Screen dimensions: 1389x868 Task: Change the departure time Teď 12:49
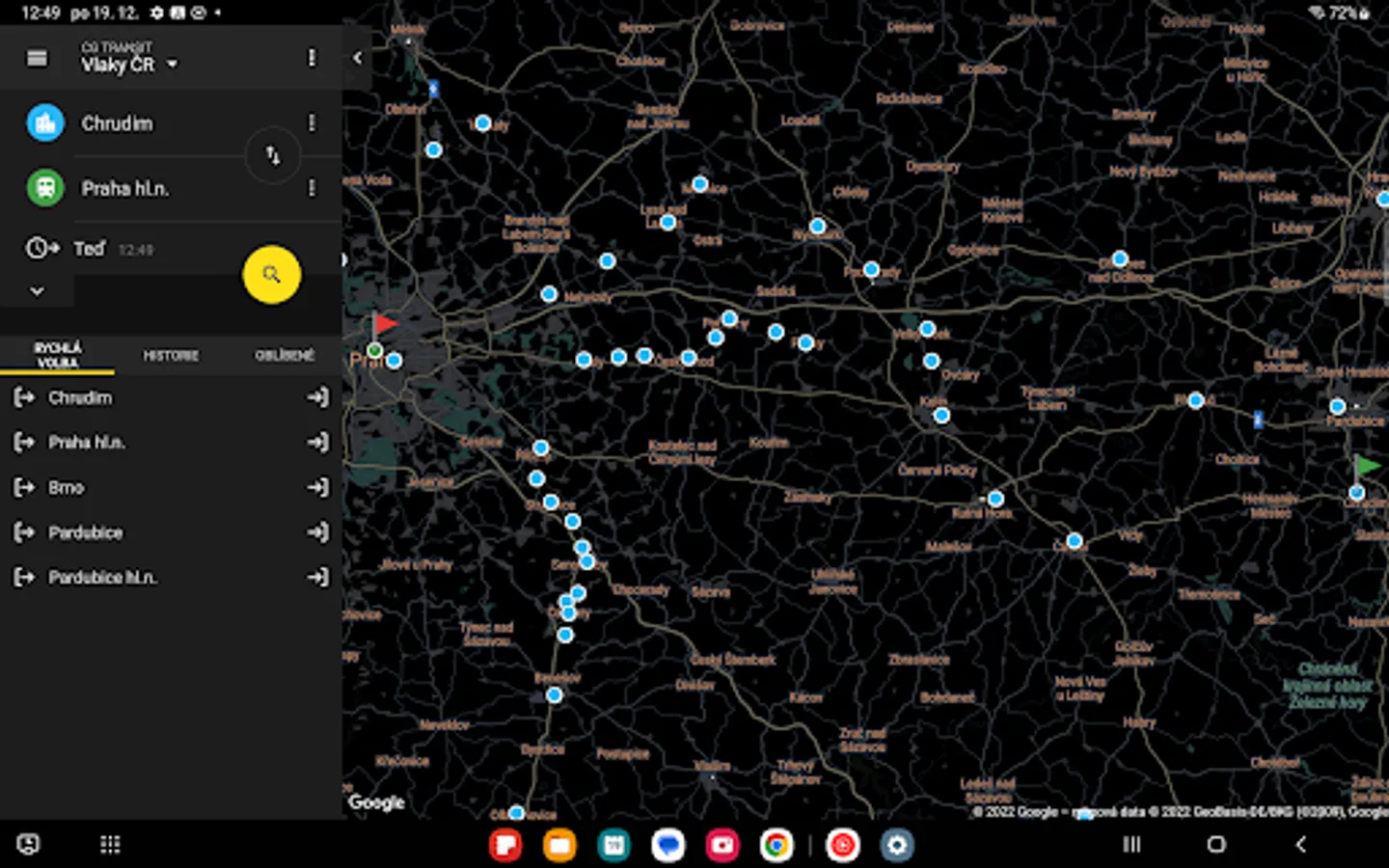pyautogui.click(x=113, y=249)
